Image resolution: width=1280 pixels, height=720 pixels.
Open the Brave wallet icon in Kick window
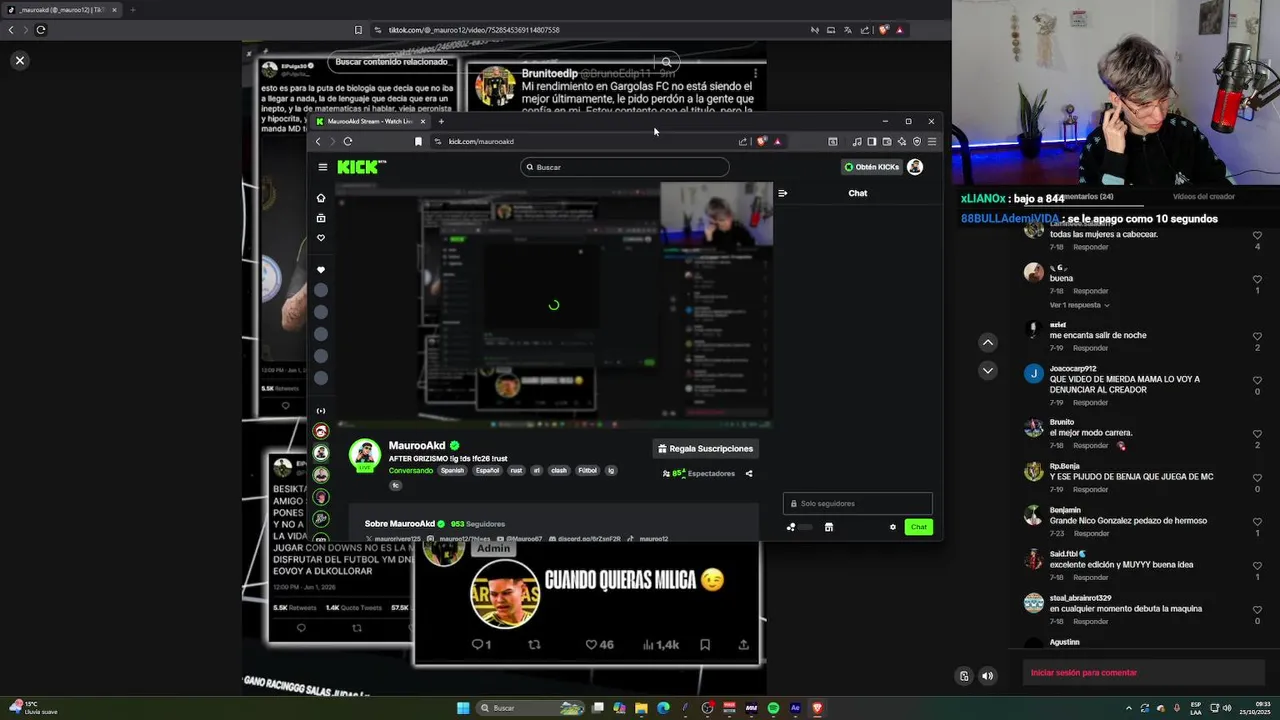pyautogui.click(x=887, y=141)
